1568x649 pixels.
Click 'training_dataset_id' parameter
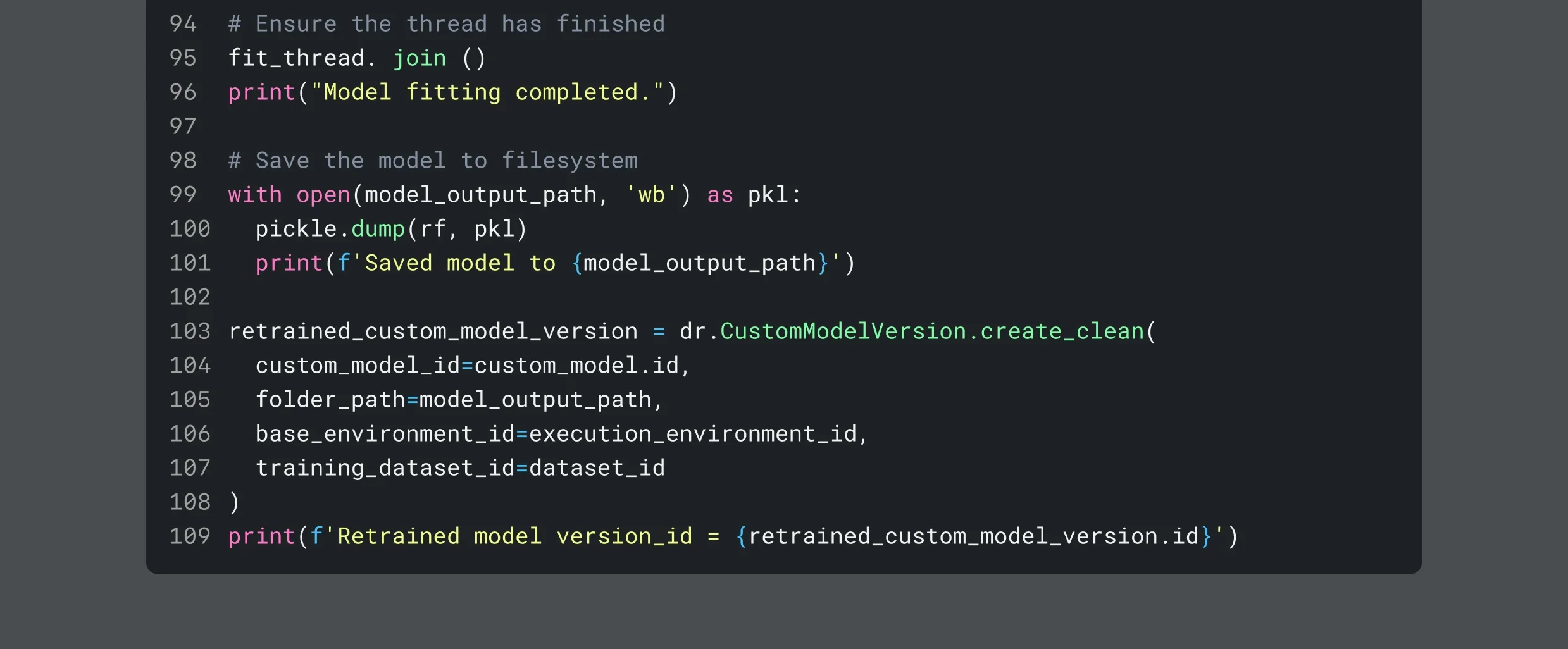tap(385, 468)
